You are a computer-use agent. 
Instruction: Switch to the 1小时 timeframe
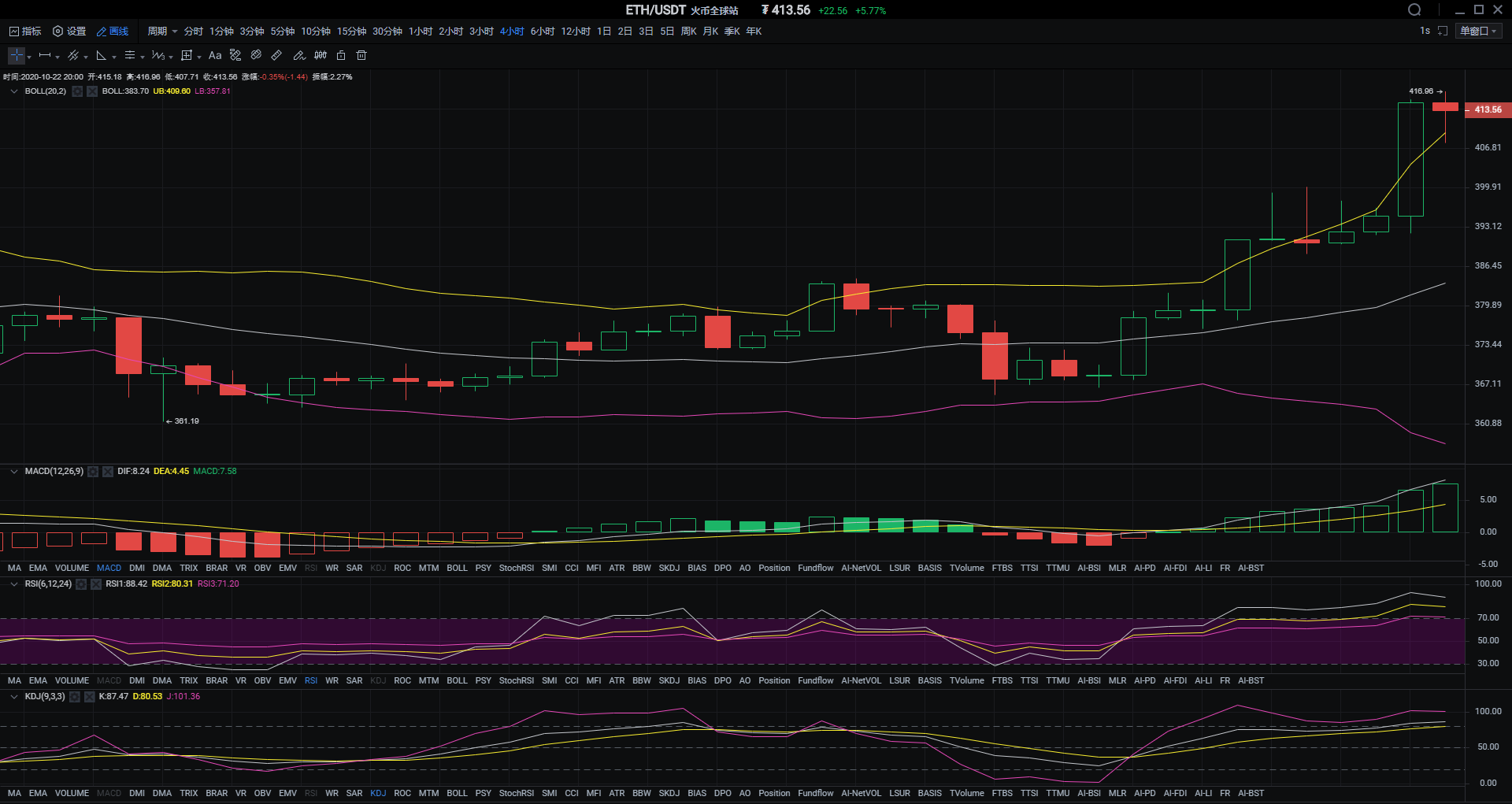[x=421, y=31]
